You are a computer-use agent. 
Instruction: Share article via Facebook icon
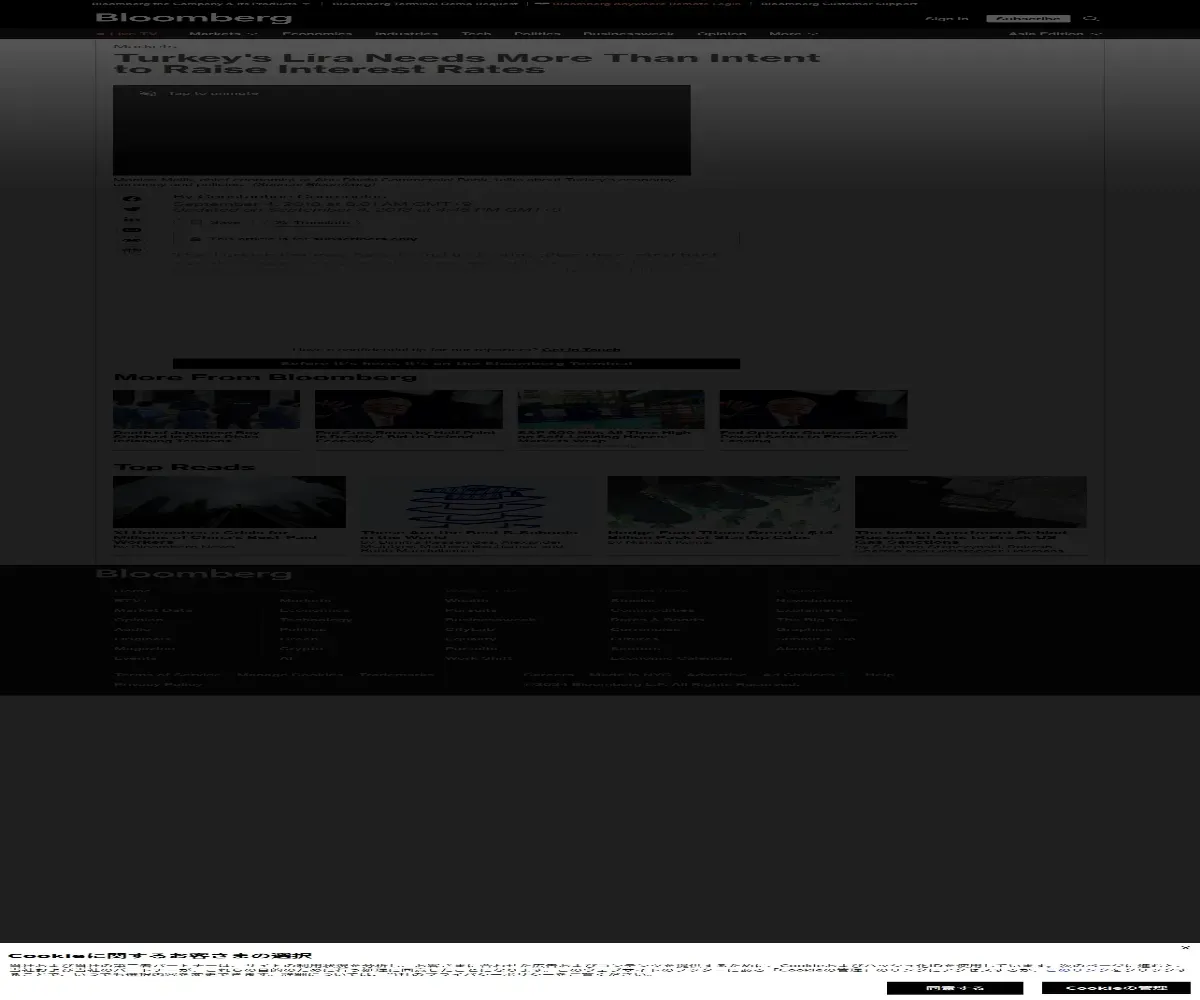coord(132,198)
